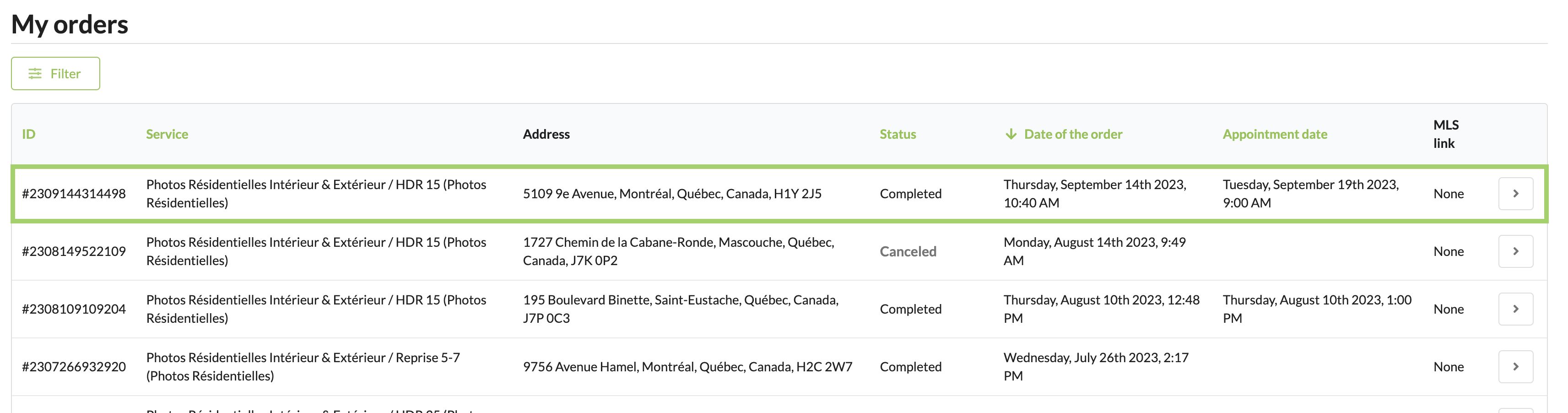The width and height of the screenshot is (1568, 413).
Task: Click address 195 Boulevard Binette, Saint-Eustache
Action: pyautogui.click(x=680, y=309)
